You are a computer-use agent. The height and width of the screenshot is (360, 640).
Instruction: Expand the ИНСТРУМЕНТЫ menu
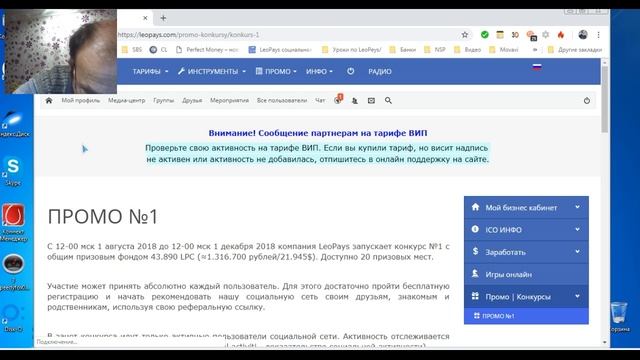[x=212, y=71]
